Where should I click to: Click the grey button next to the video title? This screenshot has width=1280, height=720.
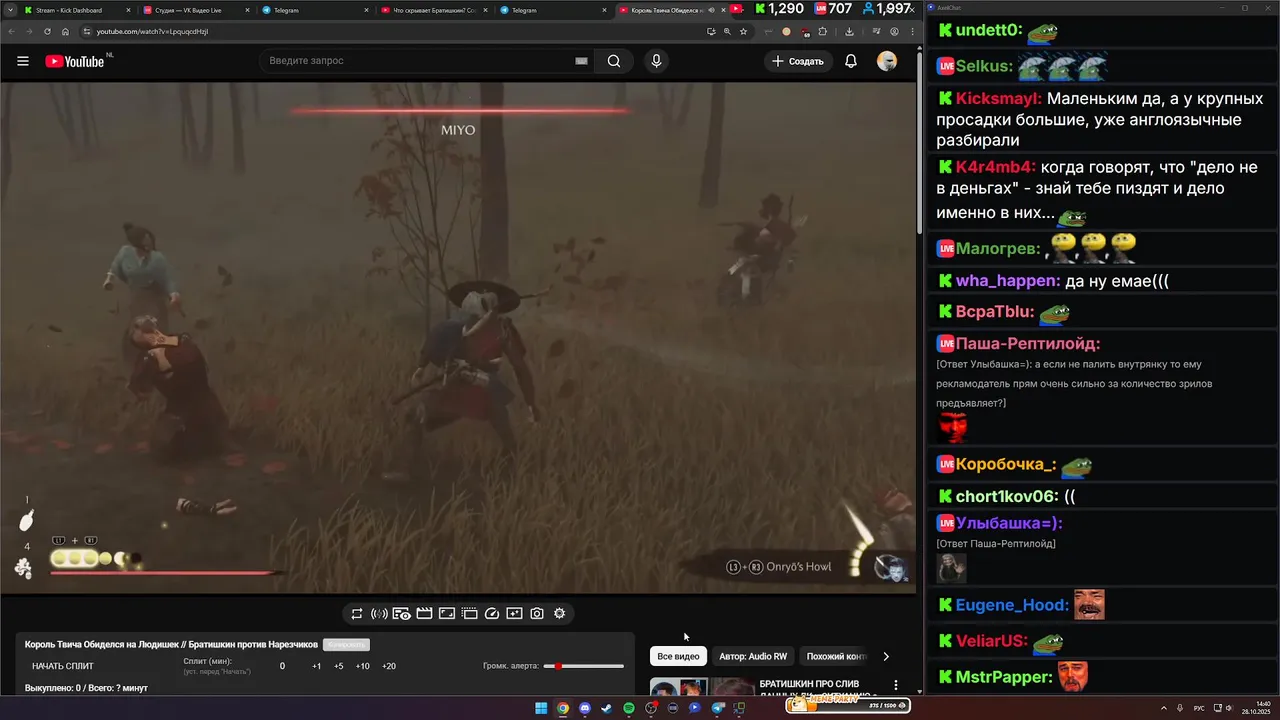(346, 645)
